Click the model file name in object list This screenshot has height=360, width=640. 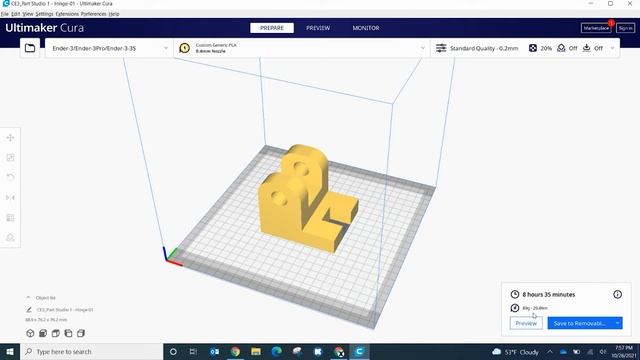click(x=65, y=310)
